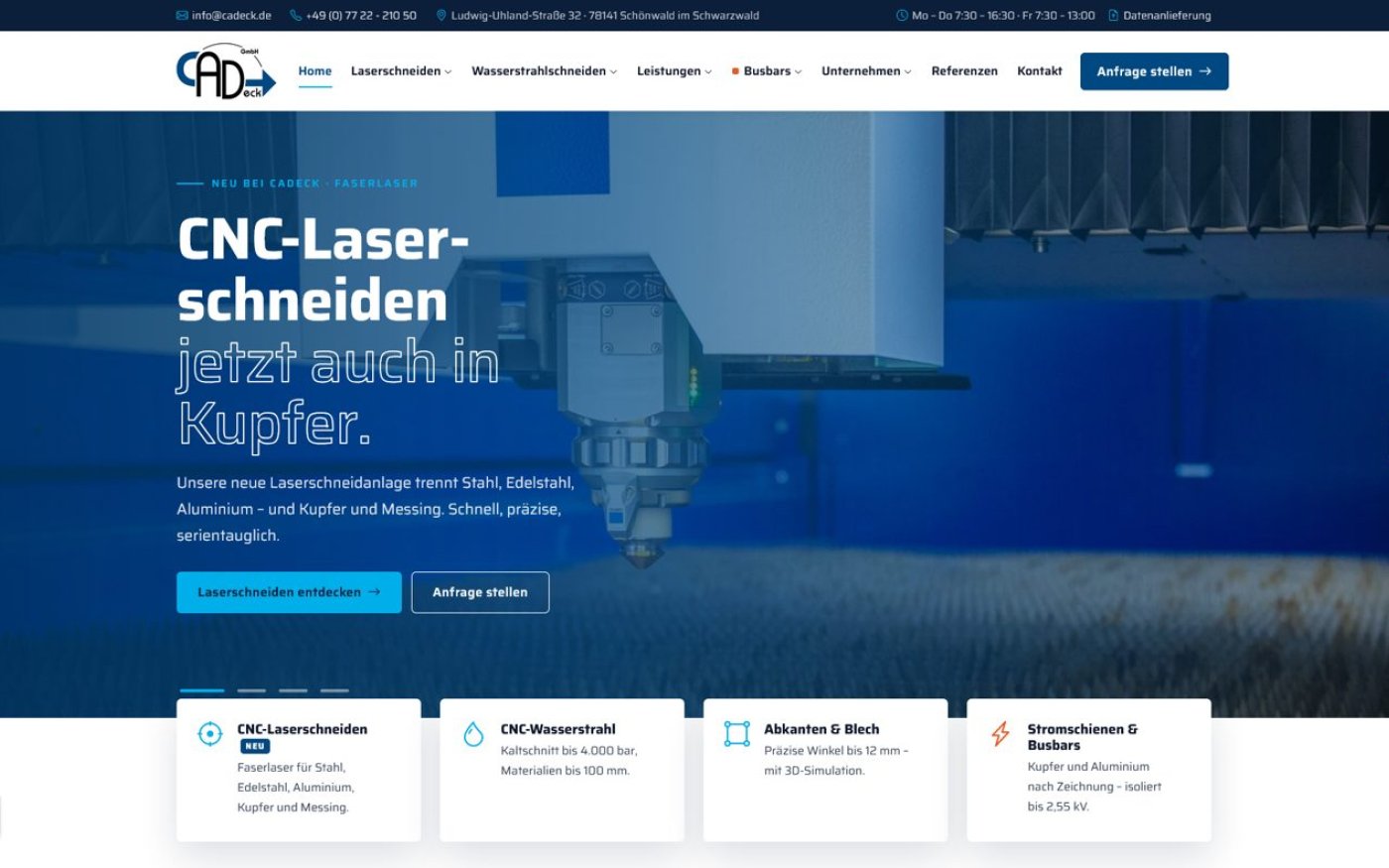
Task: Open the Datenanlieferung link
Action: pos(1167,16)
